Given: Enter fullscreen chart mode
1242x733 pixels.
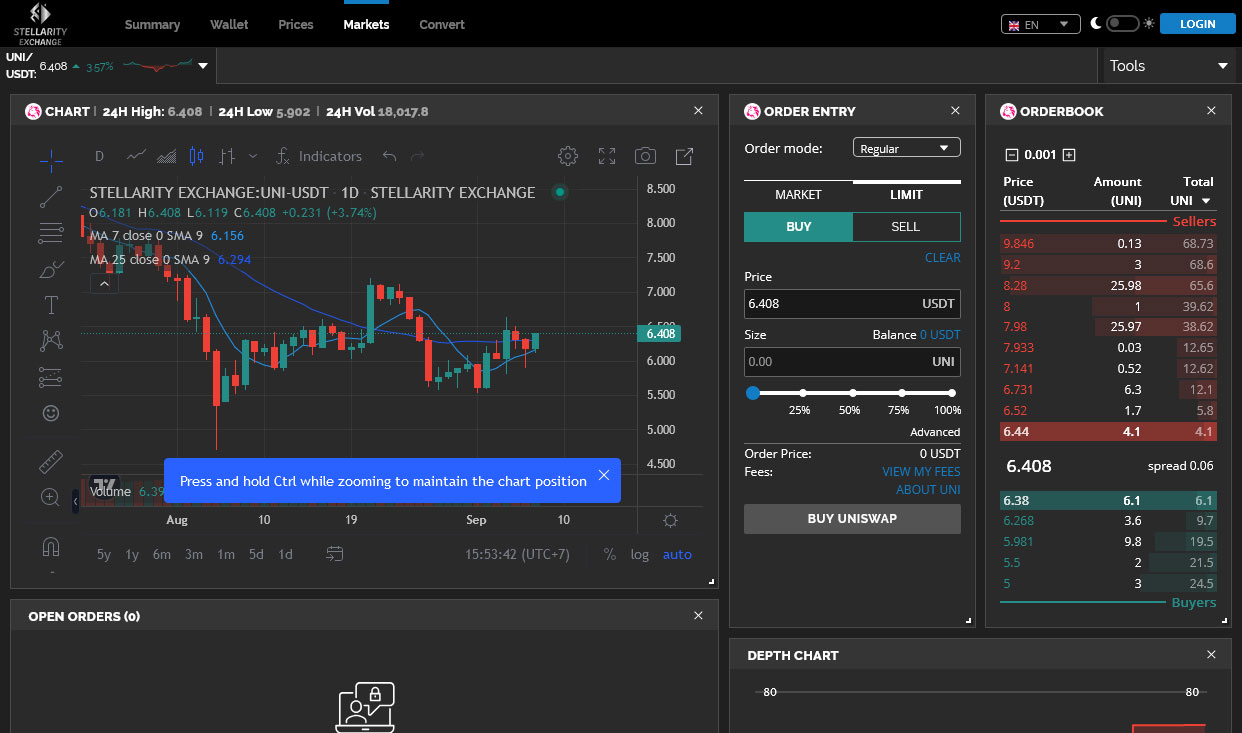Looking at the screenshot, I should pyautogui.click(x=607, y=156).
